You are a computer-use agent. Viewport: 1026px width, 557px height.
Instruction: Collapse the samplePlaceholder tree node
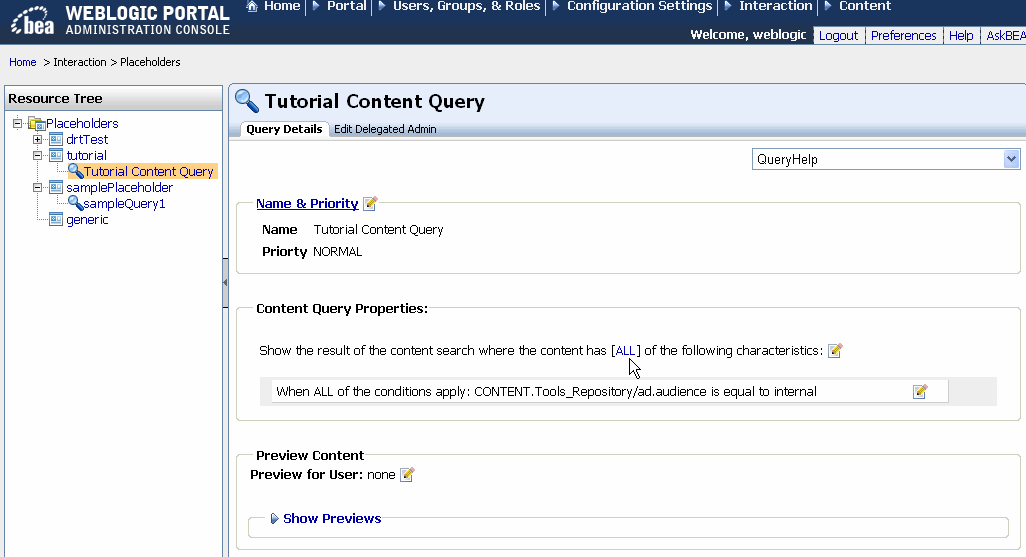coord(37,187)
